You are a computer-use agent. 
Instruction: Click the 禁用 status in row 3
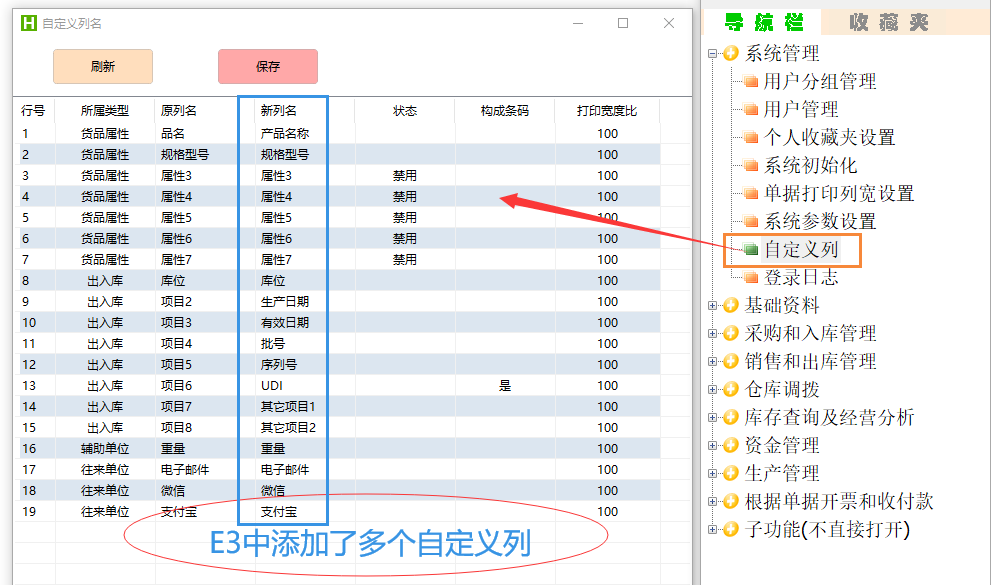[405, 176]
